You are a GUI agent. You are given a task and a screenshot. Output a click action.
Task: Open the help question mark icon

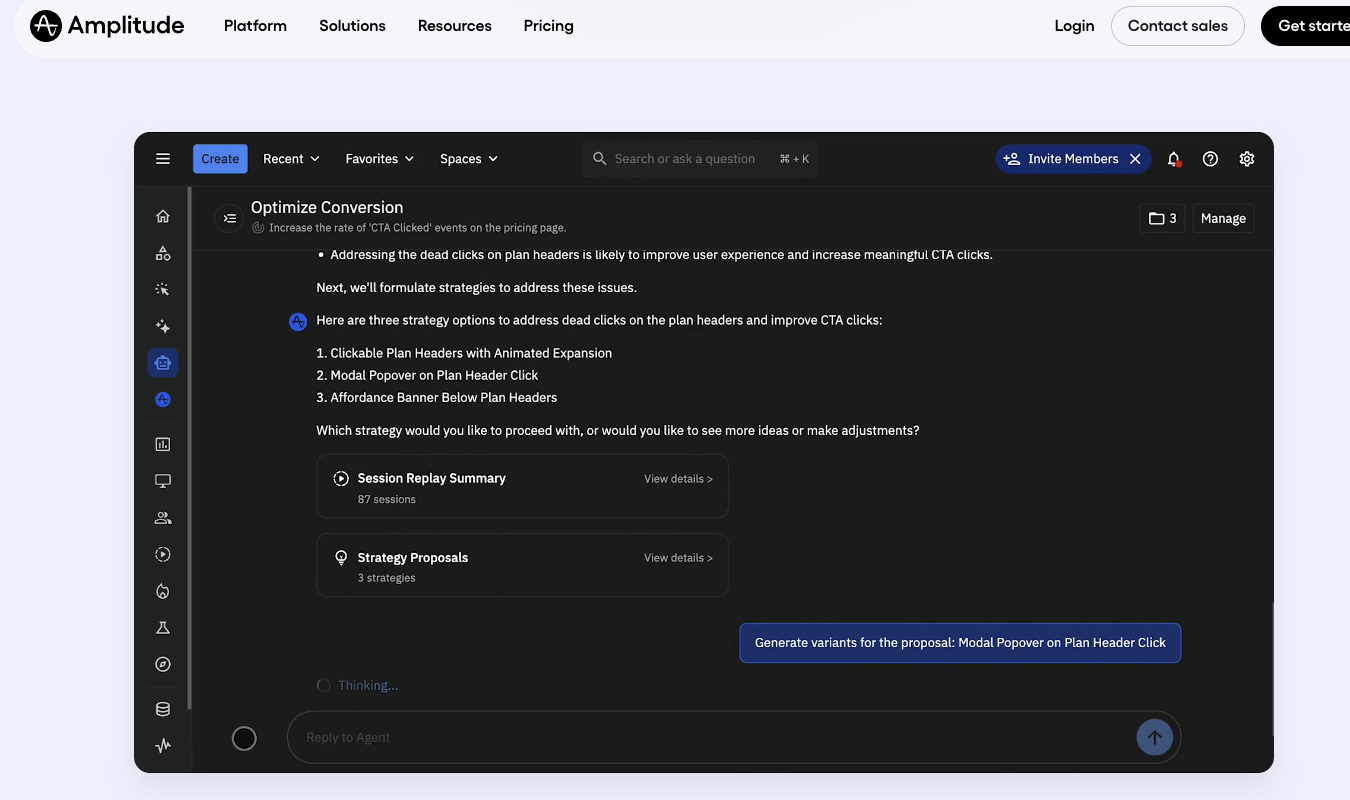click(x=1210, y=159)
